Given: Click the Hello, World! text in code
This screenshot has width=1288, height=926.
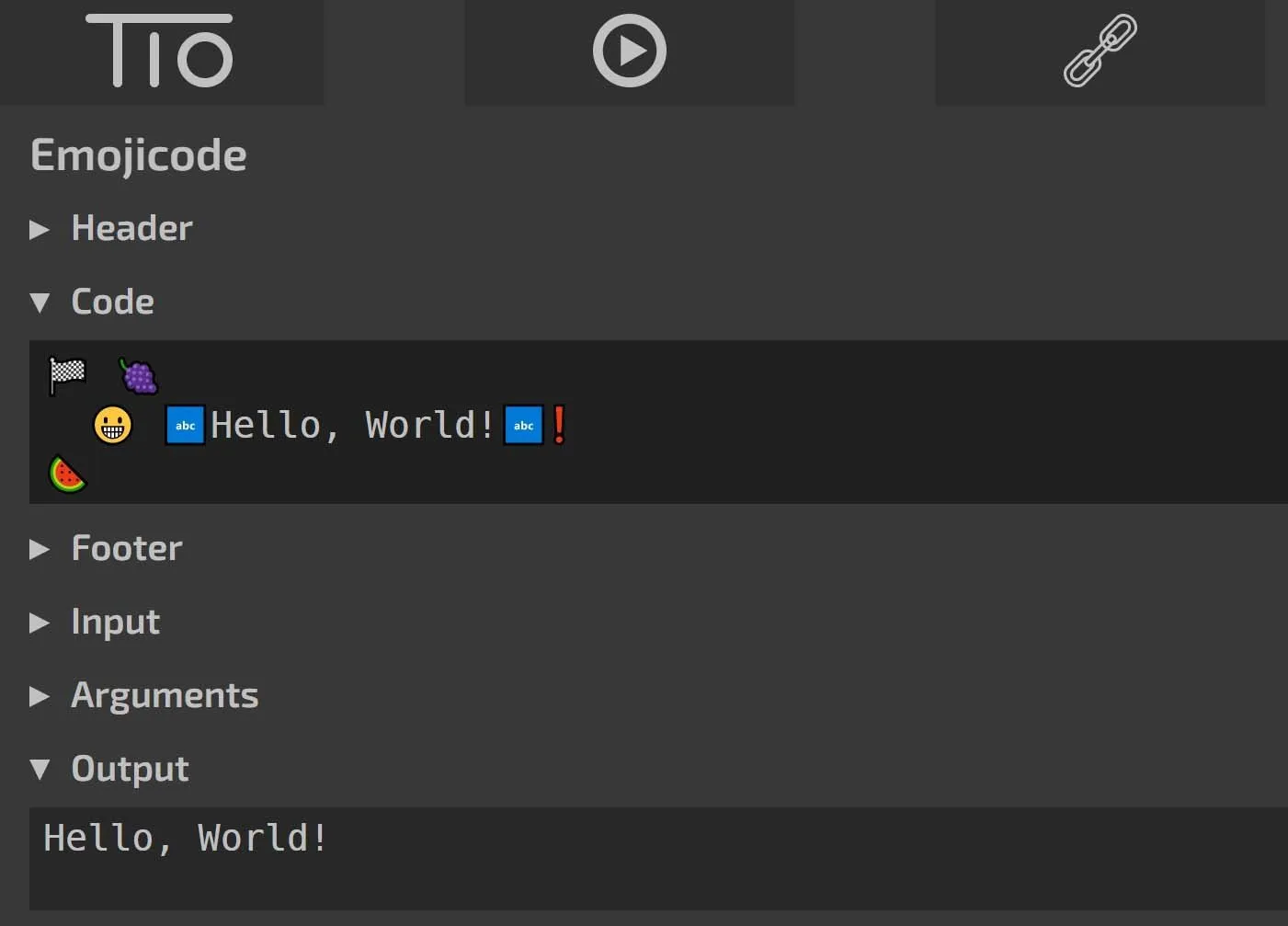Looking at the screenshot, I should click(352, 425).
